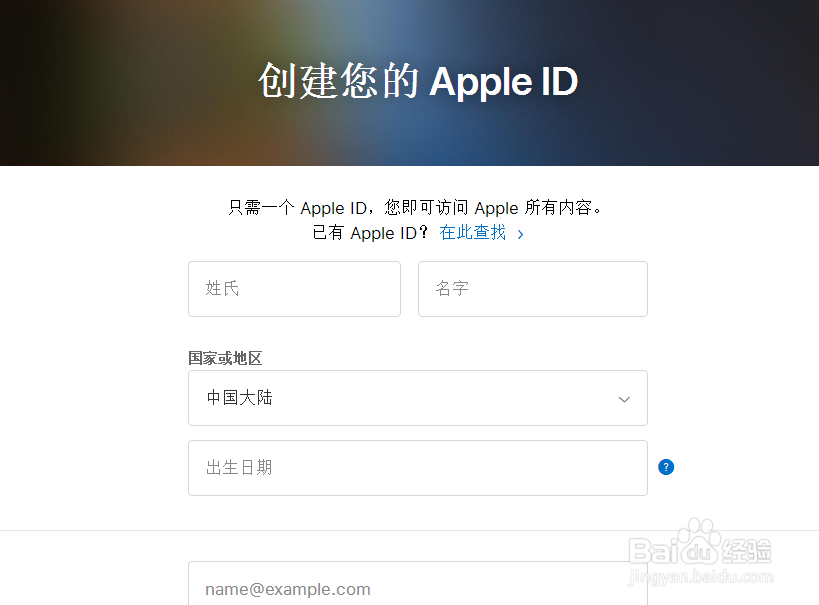Click the name@example.com email field
The width and height of the screenshot is (819, 605).
pyautogui.click(x=418, y=584)
